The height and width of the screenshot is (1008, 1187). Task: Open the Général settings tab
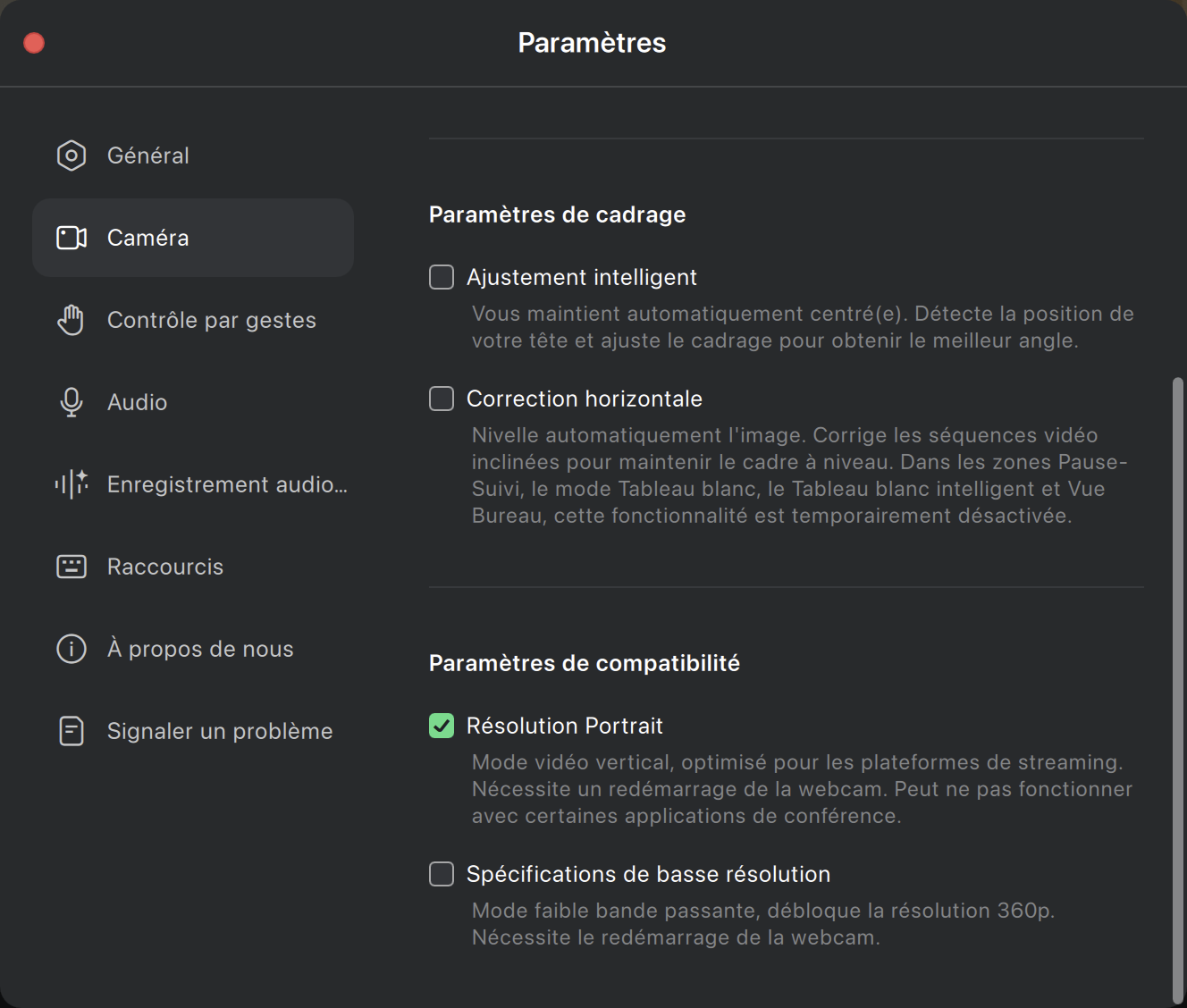[x=148, y=155]
